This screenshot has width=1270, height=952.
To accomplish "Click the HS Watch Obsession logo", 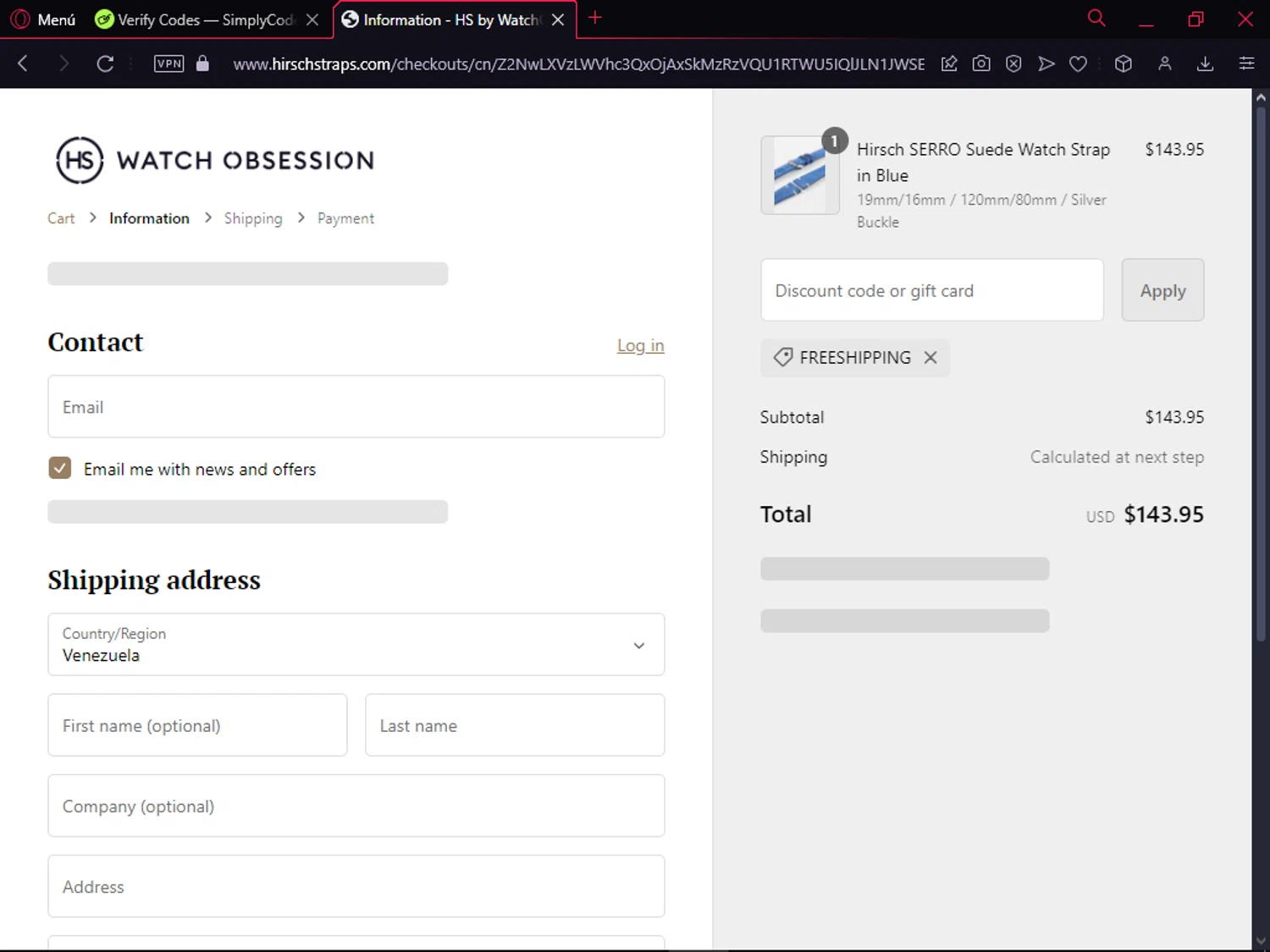I will (x=215, y=160).
